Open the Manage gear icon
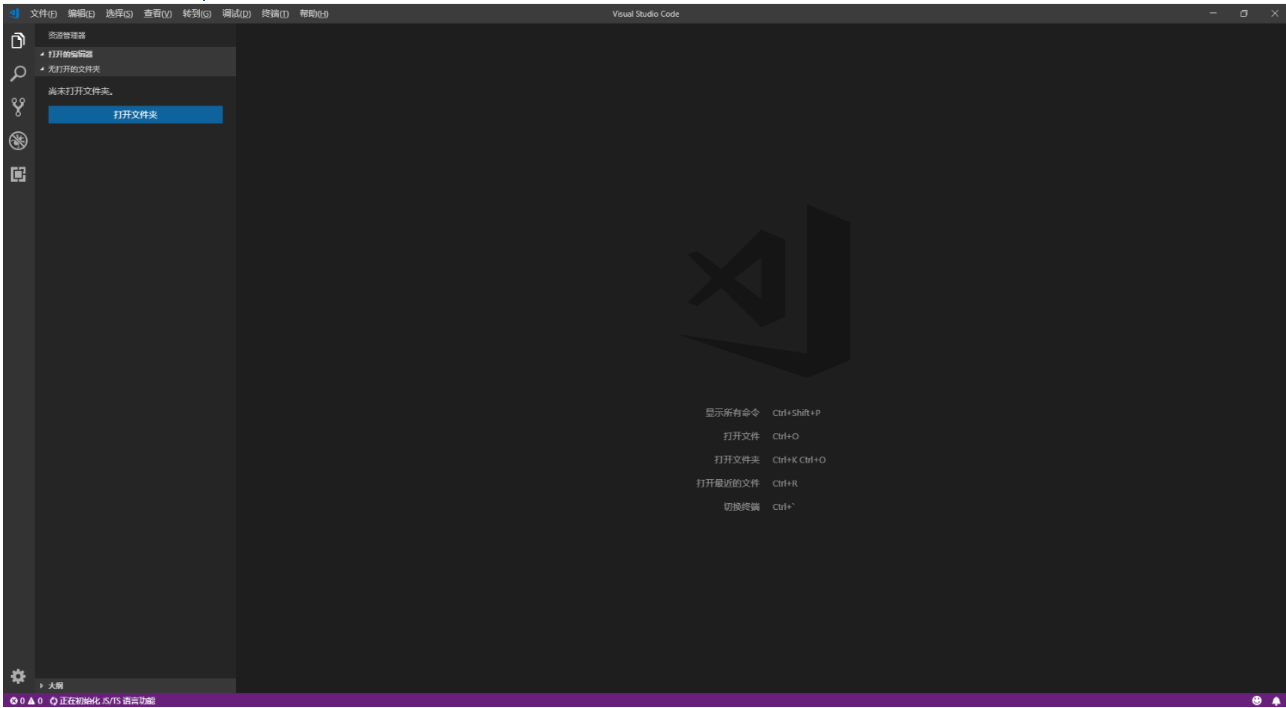 tap(17, 676)
